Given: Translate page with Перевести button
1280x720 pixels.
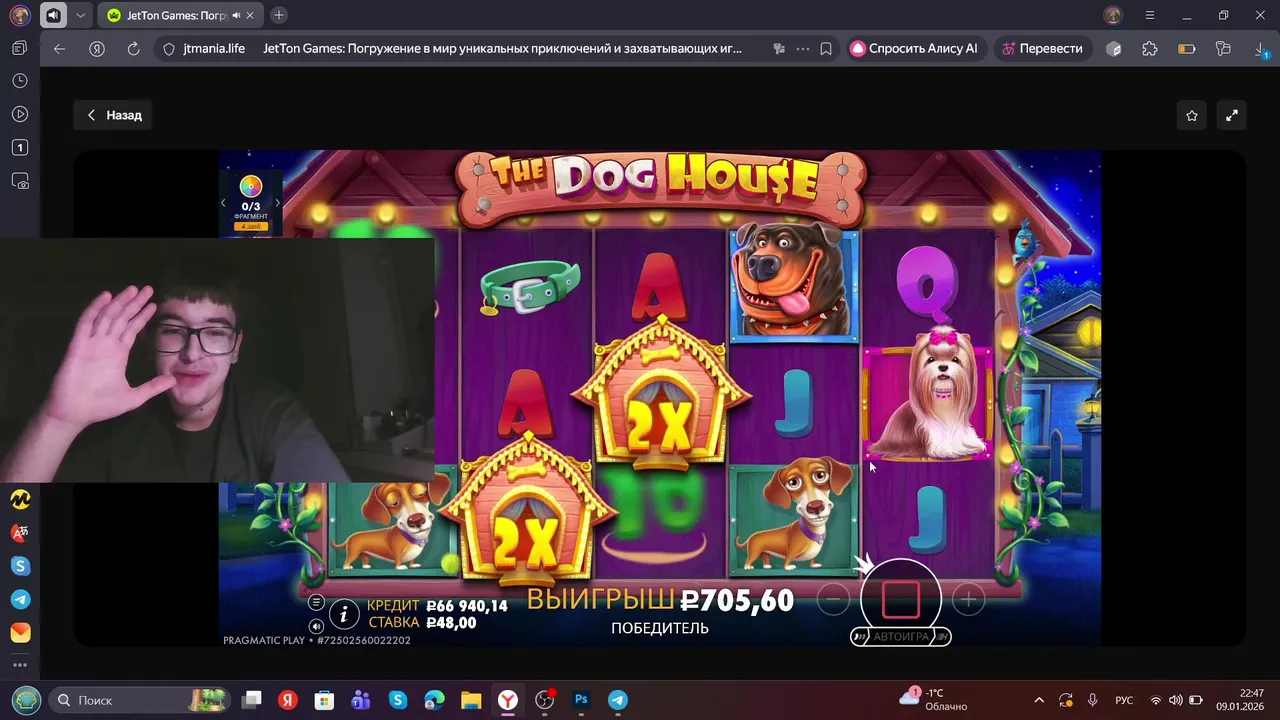Looking at the screenshot, I should tap(1043, 48).
